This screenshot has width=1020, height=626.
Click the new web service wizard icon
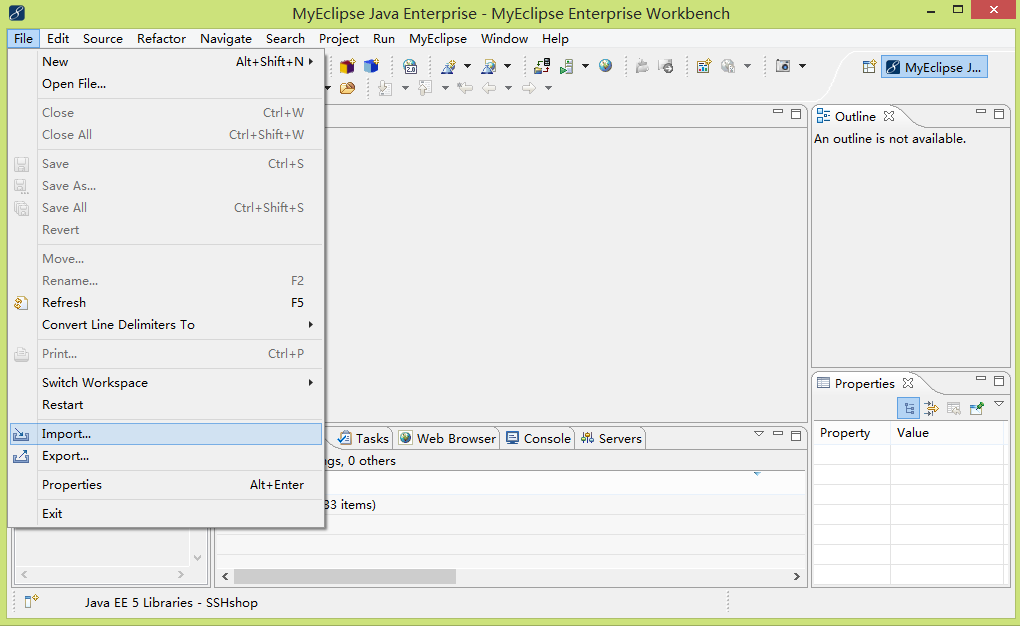(x=489, y=66)
